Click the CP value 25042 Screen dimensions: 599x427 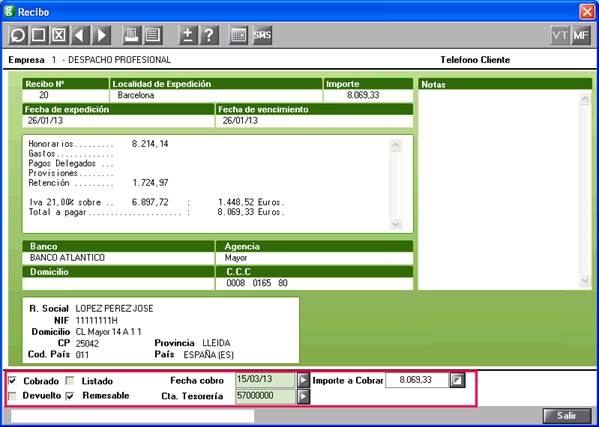pos(87,344)
